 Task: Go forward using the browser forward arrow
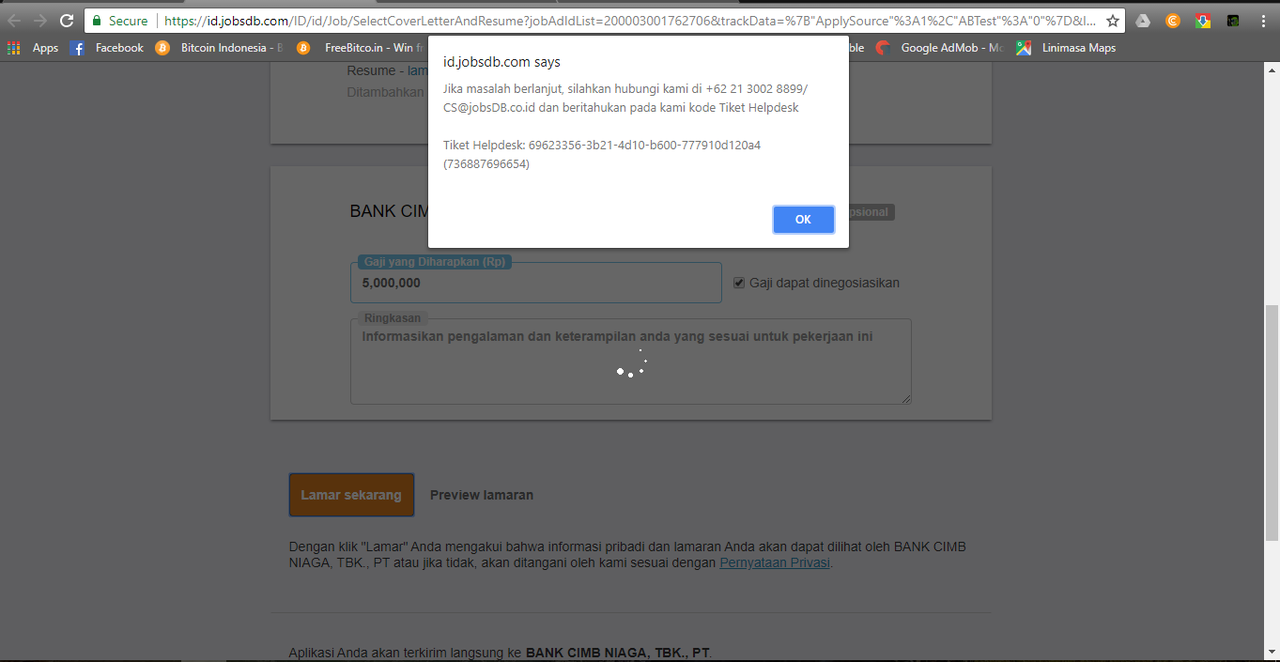40,20
